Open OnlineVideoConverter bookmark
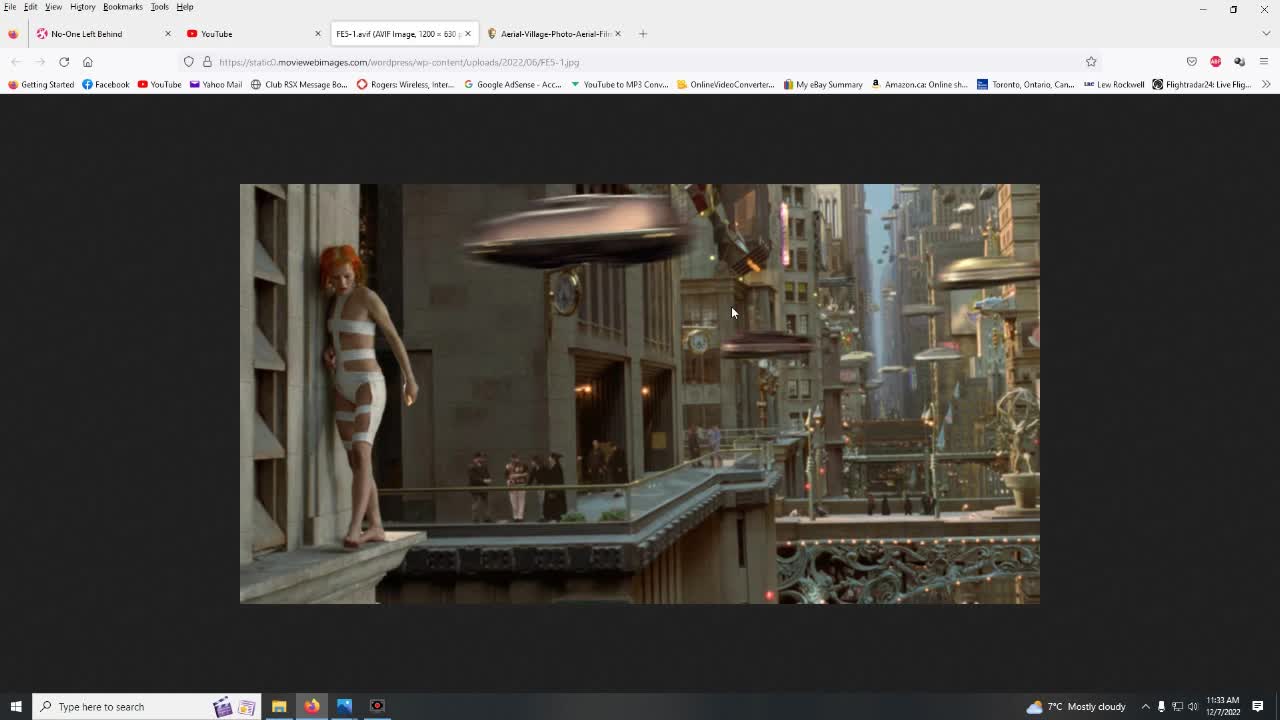Viewport: 1280px width, 720px height. (726, 85)
